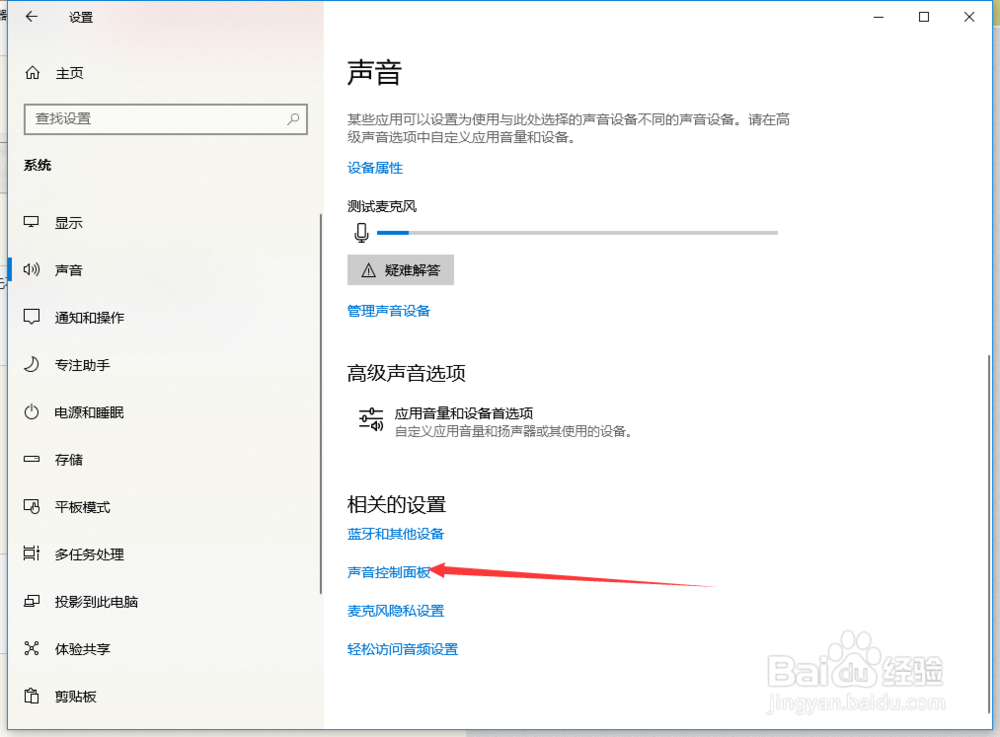The width and height of the screenshot is (1000, 737).
Task: Open 专注助手 settings page
Action: 82,365
